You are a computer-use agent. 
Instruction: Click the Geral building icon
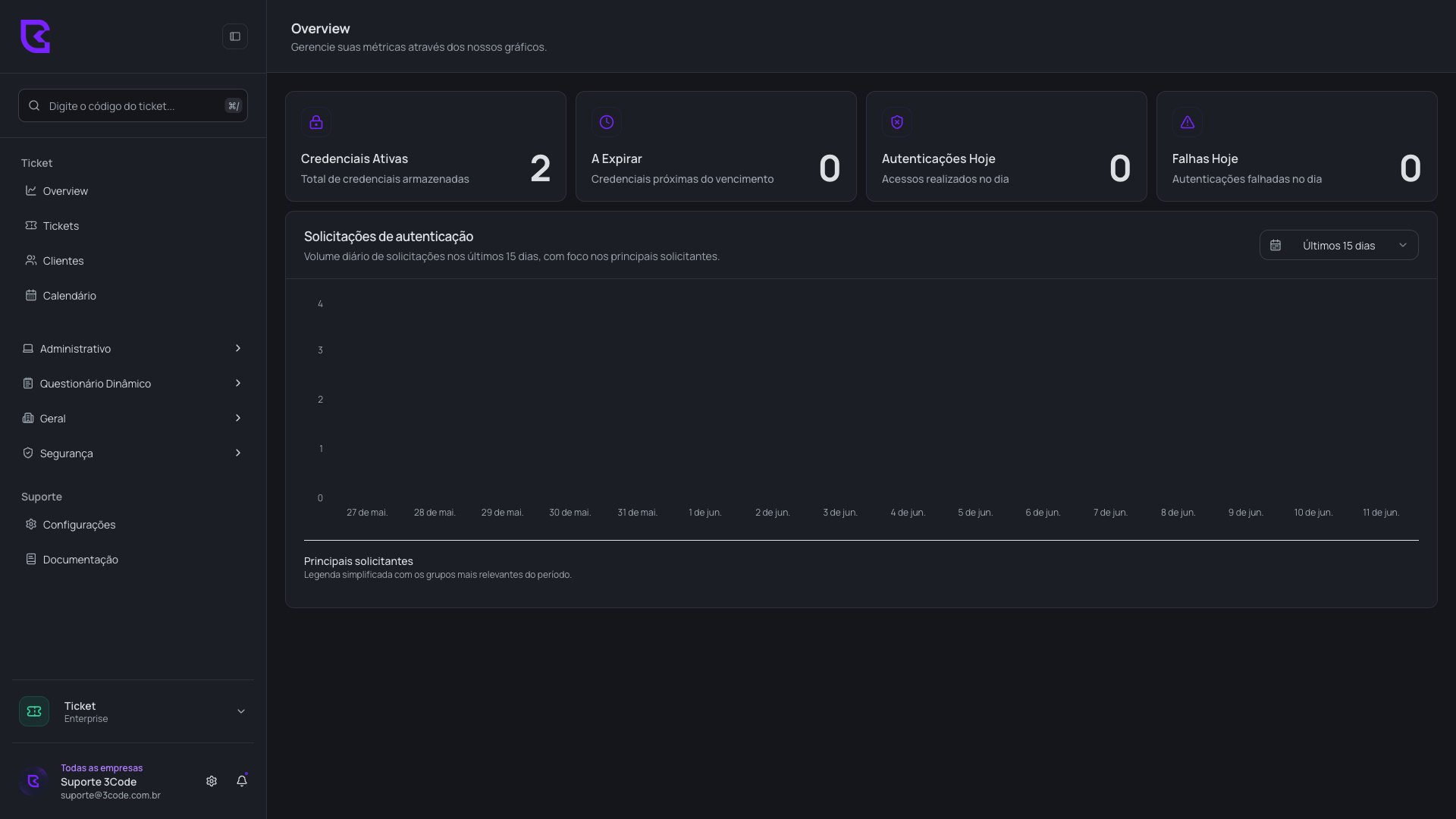pyautogui.click(x=28, y=418)
